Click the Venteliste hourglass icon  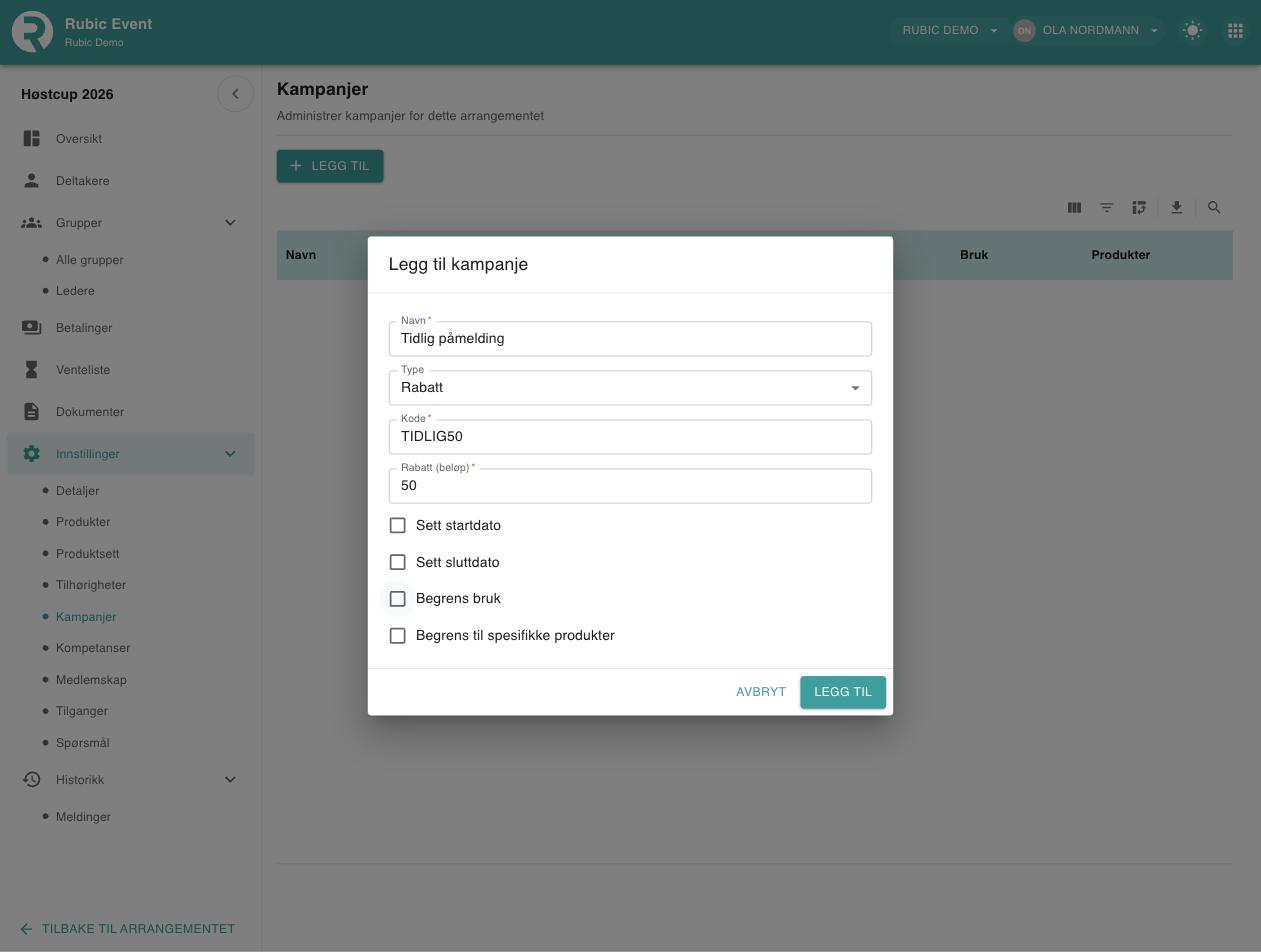click(x=32, y=370)
